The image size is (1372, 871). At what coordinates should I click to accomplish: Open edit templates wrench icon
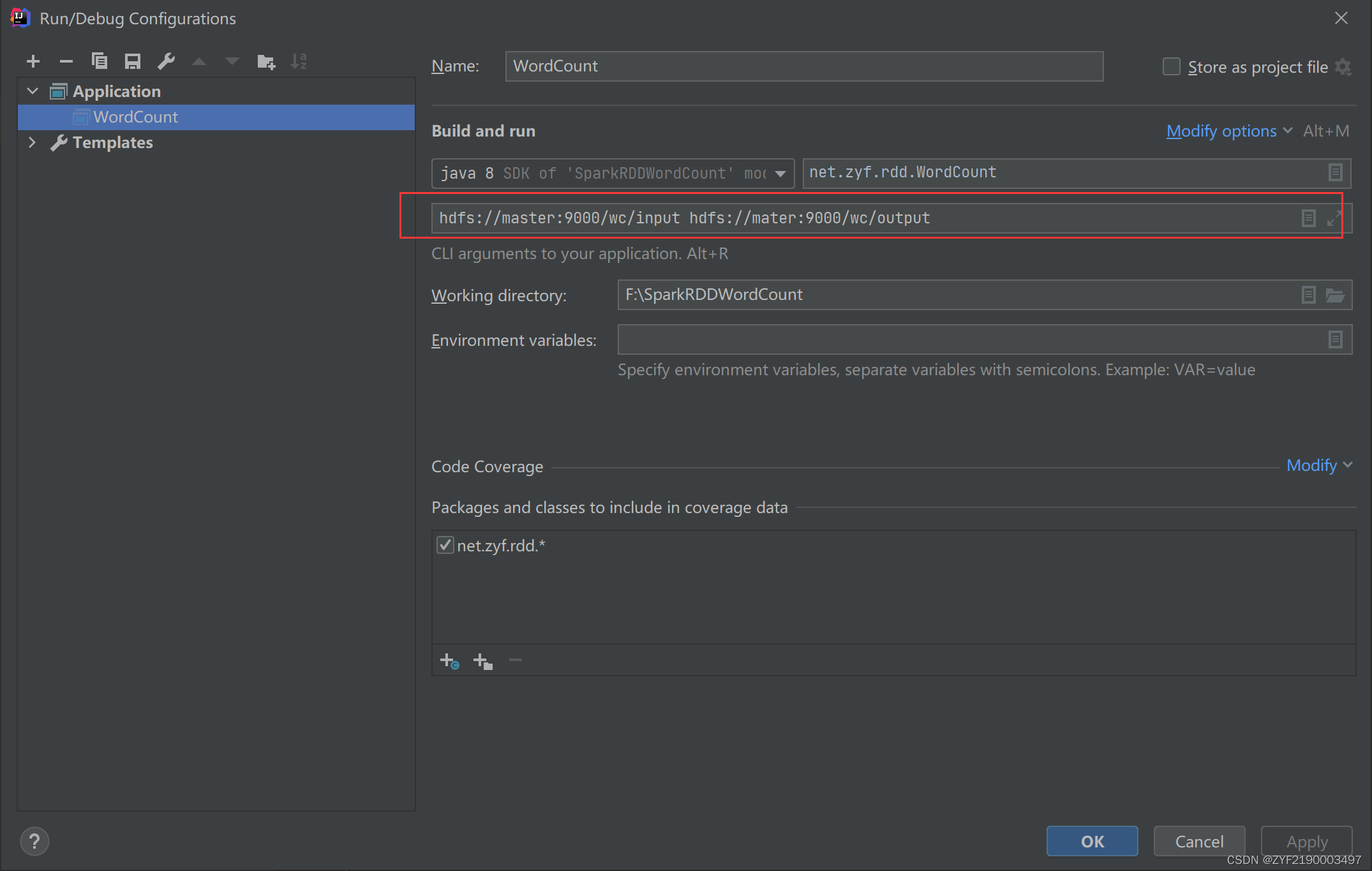click(x=166, y=61)
